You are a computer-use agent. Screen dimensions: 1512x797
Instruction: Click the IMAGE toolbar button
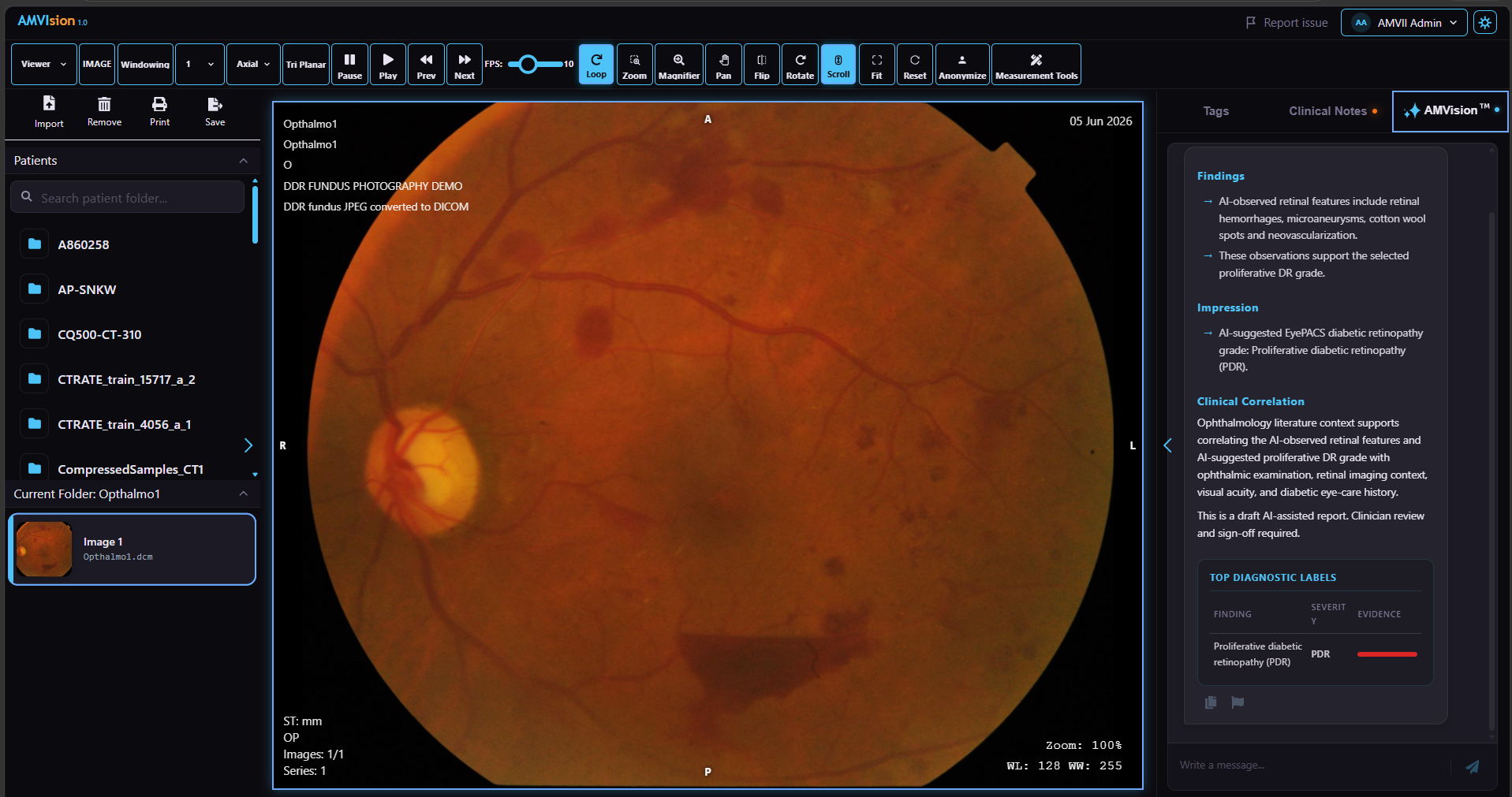click(x=97, y=65)
